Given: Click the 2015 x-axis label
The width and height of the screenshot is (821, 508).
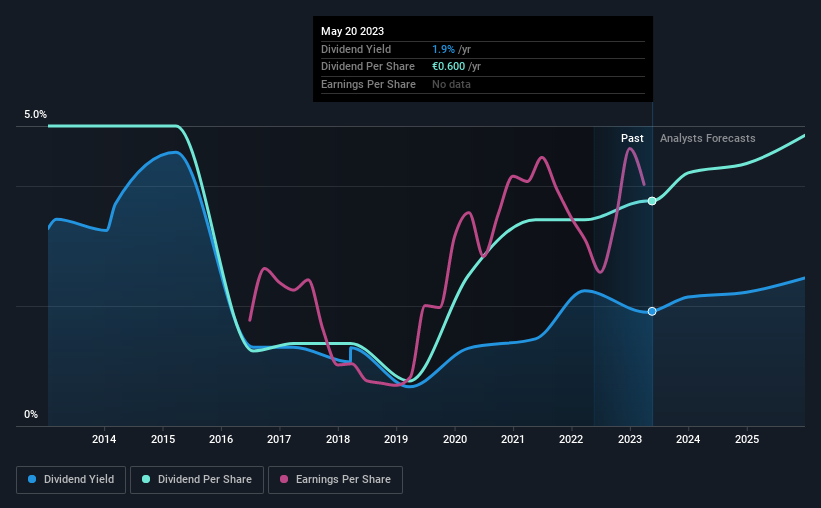Looking at the screenshot, I should pos(163,439).
